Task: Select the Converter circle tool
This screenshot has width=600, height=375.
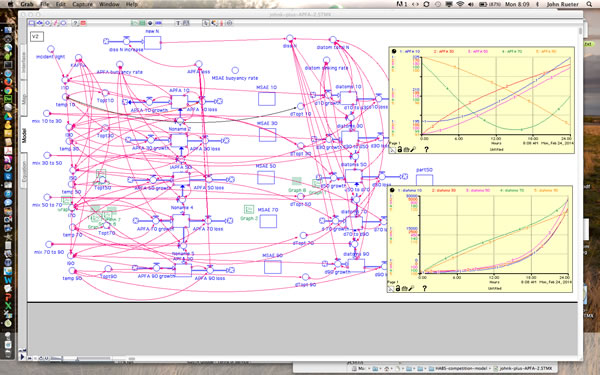Action: (x=47, y=23)
